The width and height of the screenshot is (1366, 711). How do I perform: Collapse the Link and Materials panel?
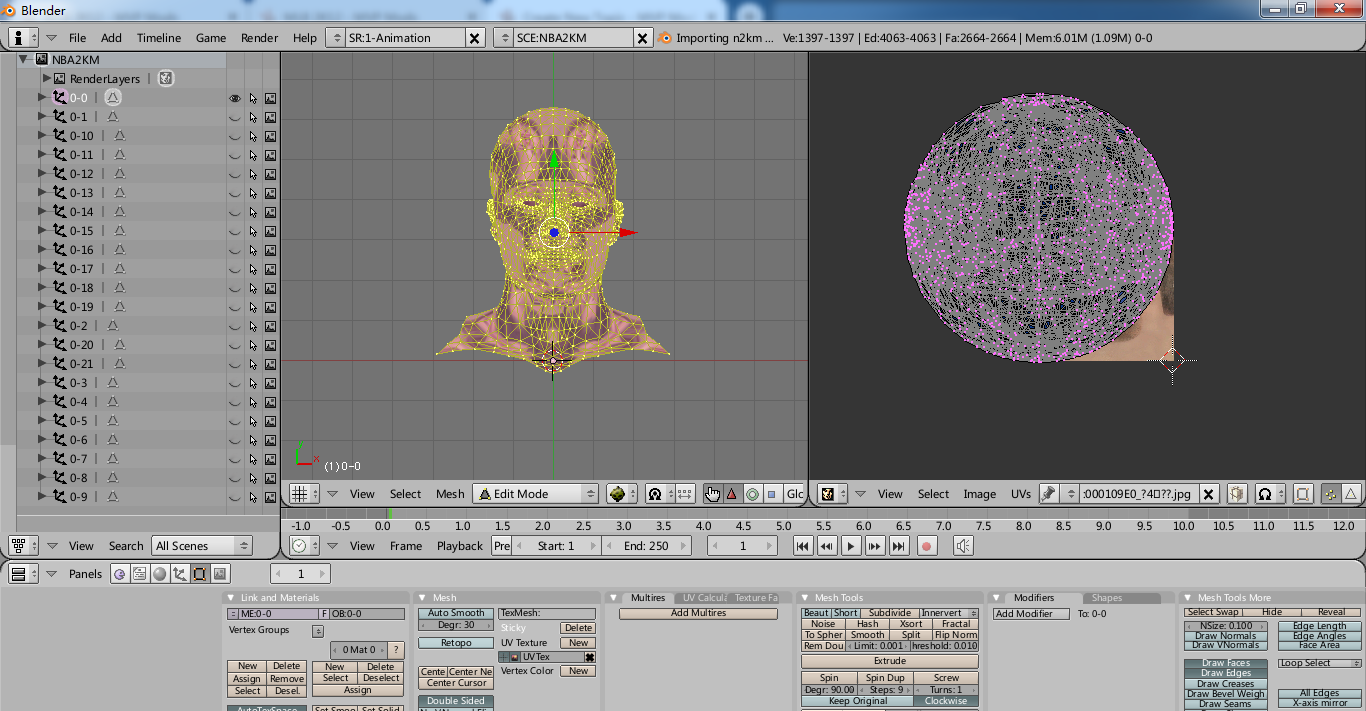231,598
